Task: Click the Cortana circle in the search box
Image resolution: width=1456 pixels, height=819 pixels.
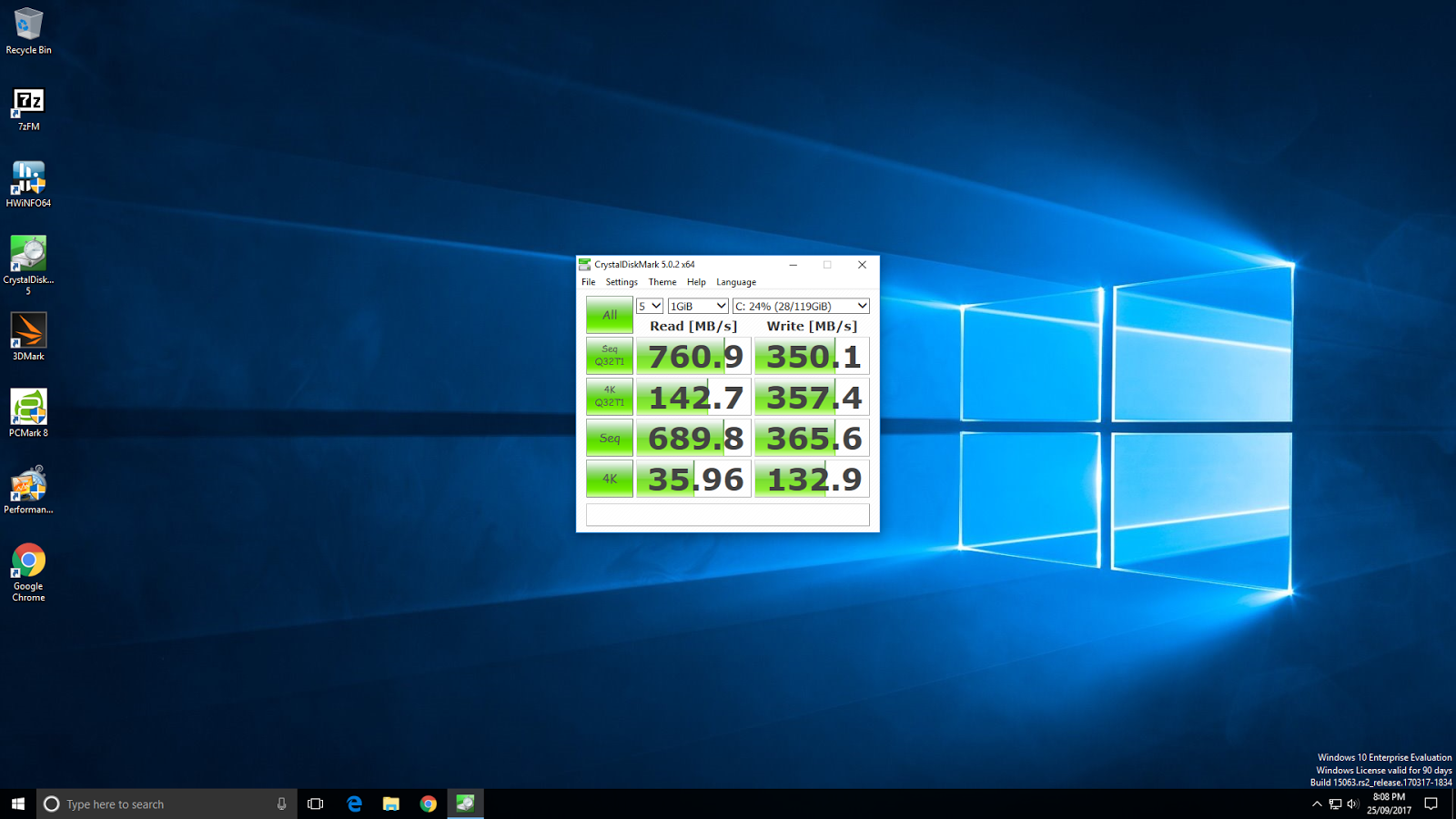Action: tap(52, 804)
